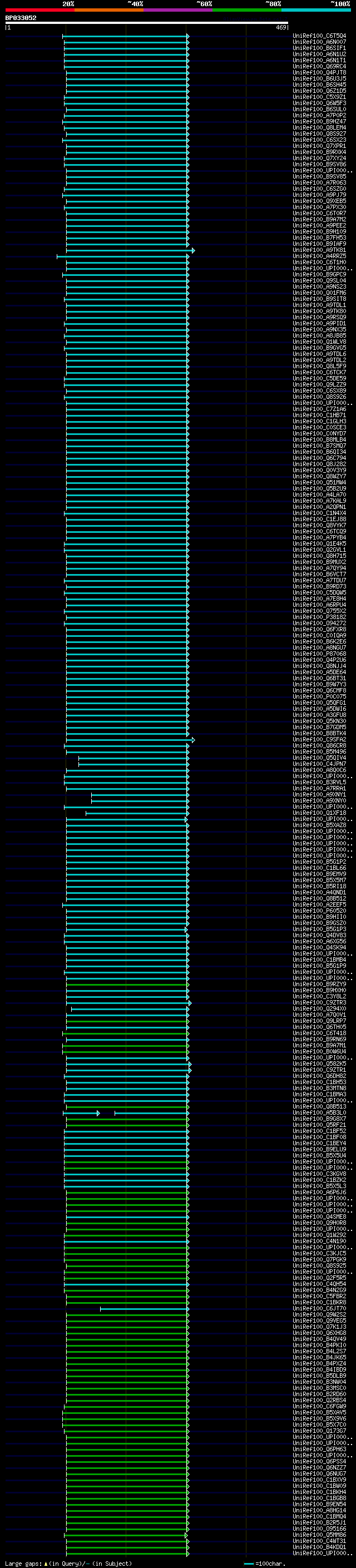The height and width of the screenshot is (1568, 356).
Task: Select the UniRef100_Q8LEM4 row label
Action: point(319,128)
